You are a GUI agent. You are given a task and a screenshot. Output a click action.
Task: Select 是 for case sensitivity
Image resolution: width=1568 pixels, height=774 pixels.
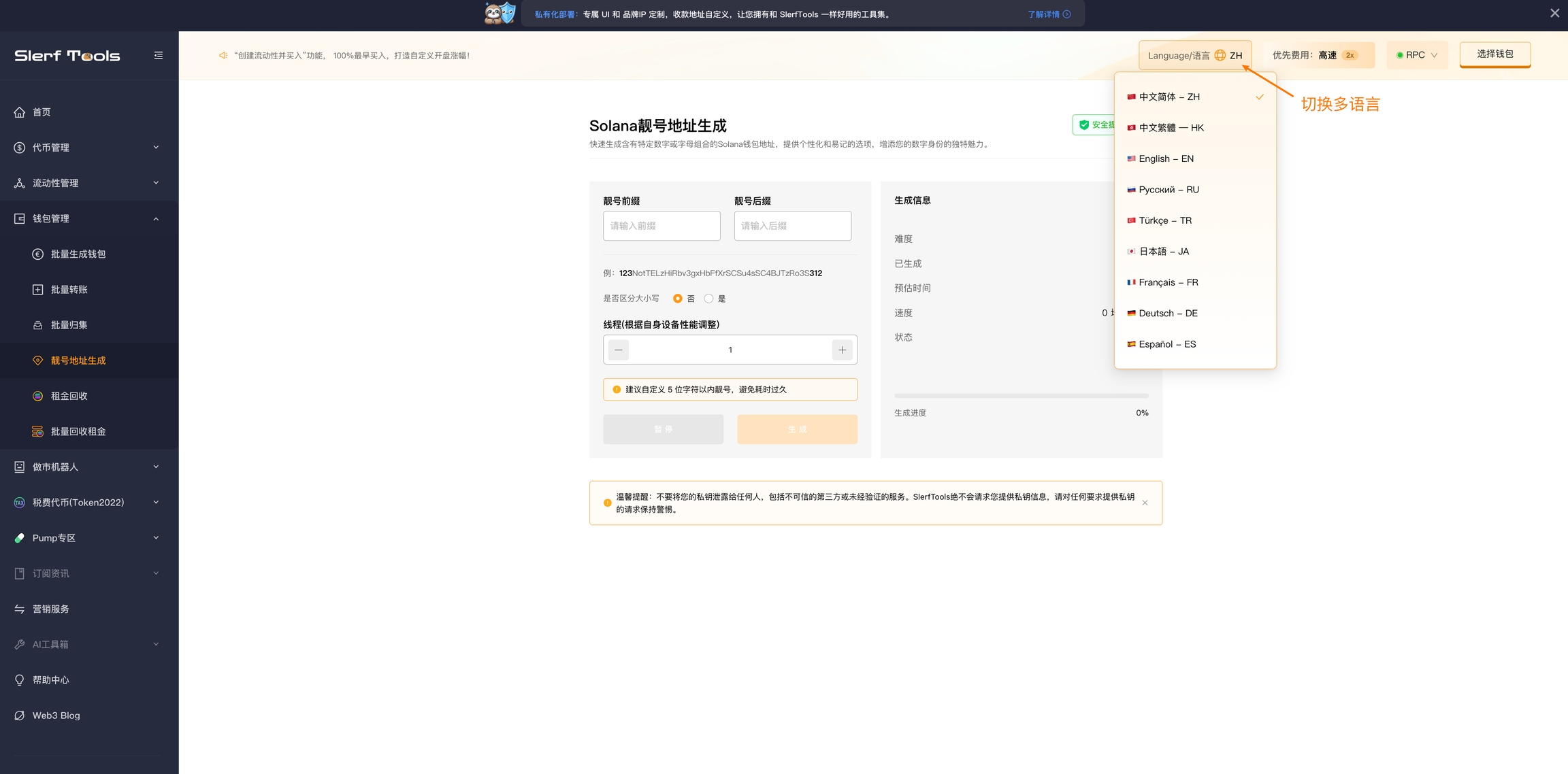(x=709, y=299)
